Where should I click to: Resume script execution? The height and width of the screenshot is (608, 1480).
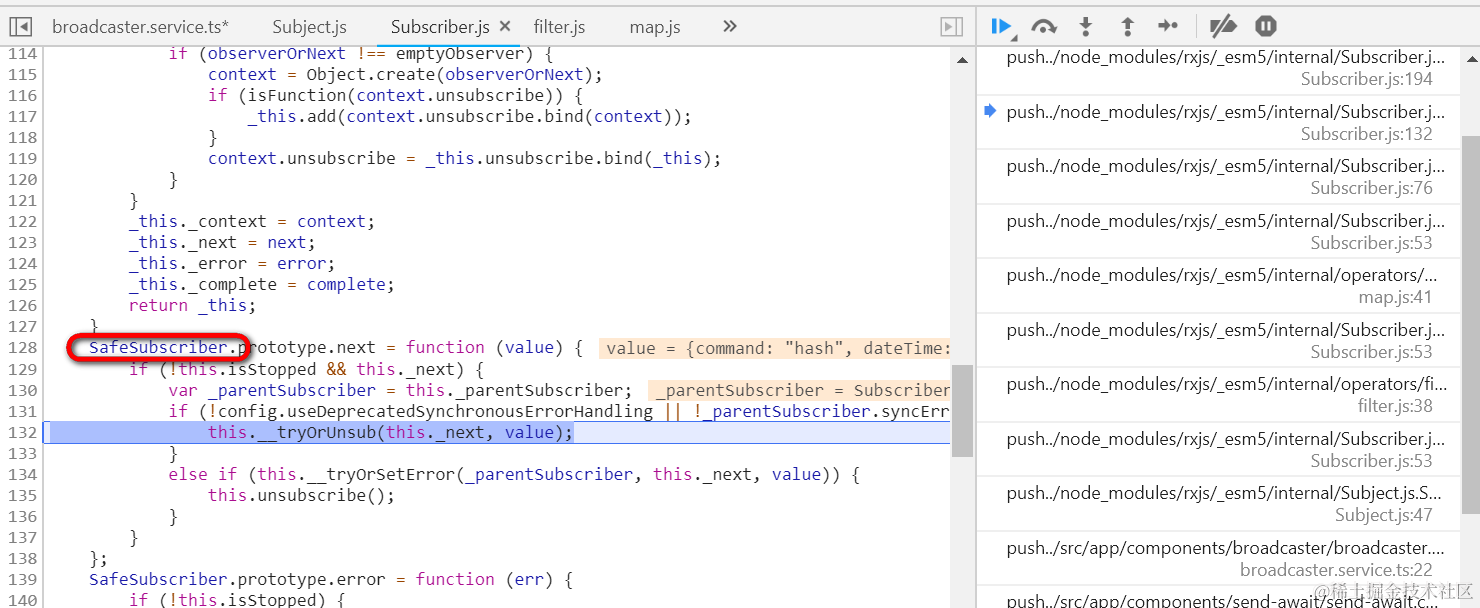[1002, 27]
